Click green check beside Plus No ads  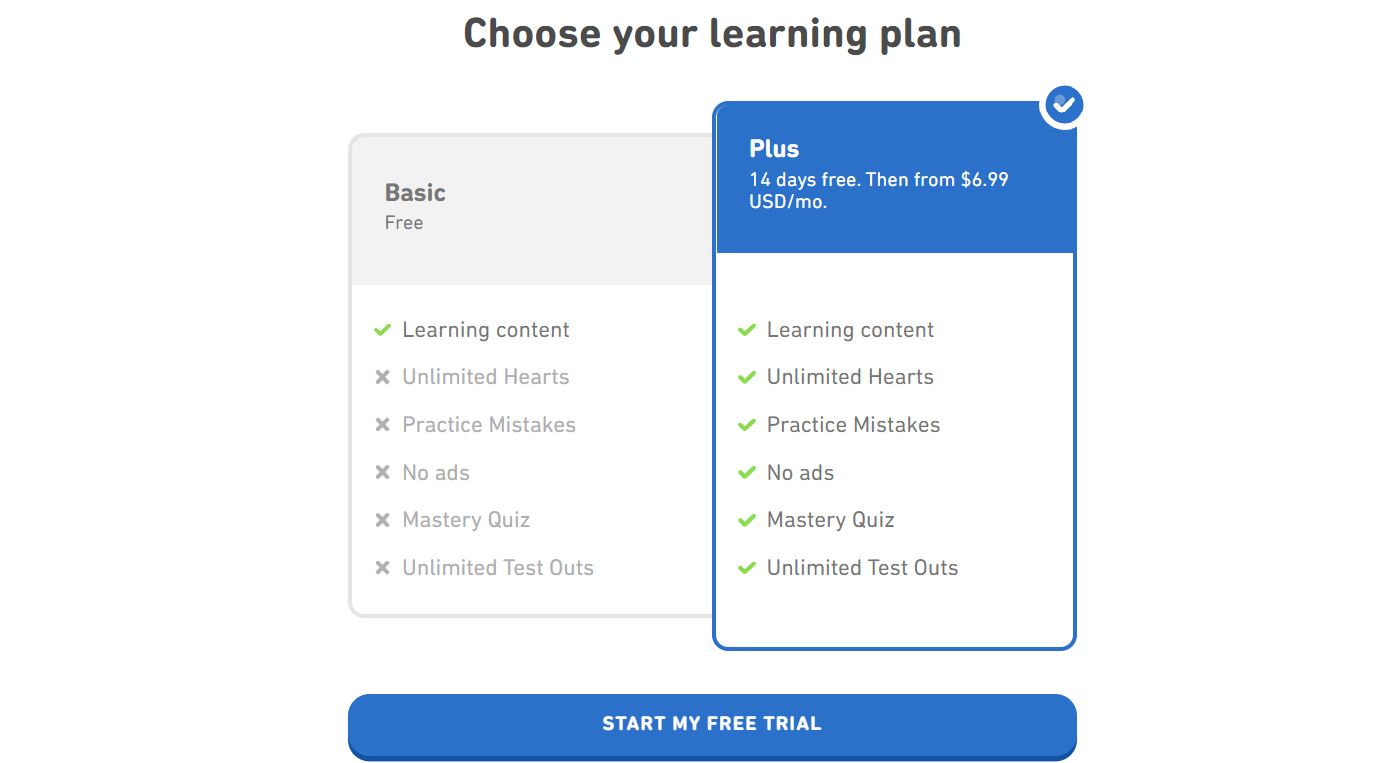pyautogui.click(x=746, y=473)
